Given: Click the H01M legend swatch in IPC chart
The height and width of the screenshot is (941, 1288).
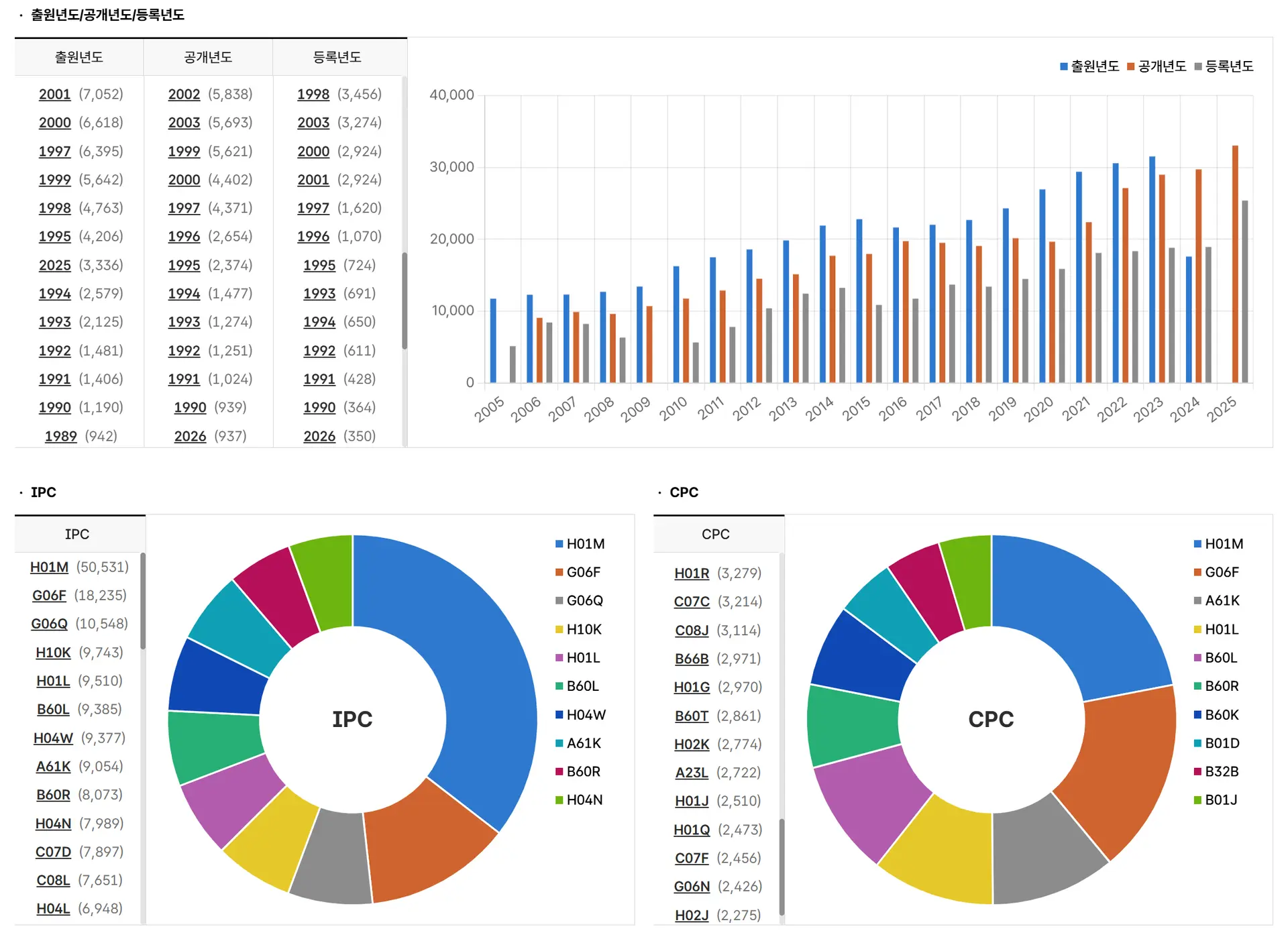Looking at the screenshot, I should [559, 544].
